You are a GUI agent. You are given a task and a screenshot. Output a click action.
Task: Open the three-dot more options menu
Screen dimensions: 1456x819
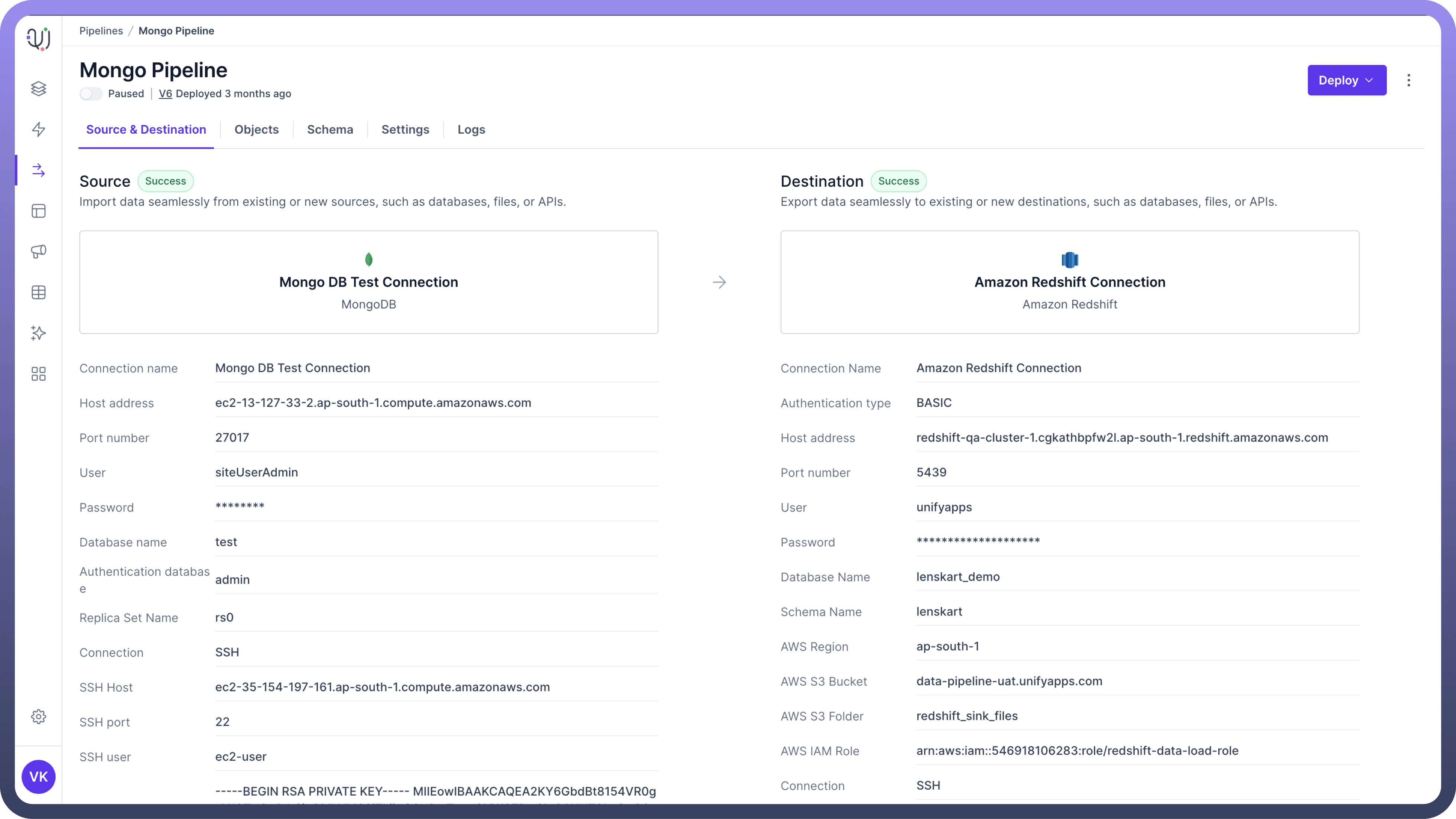click(x=1408, y=80)
